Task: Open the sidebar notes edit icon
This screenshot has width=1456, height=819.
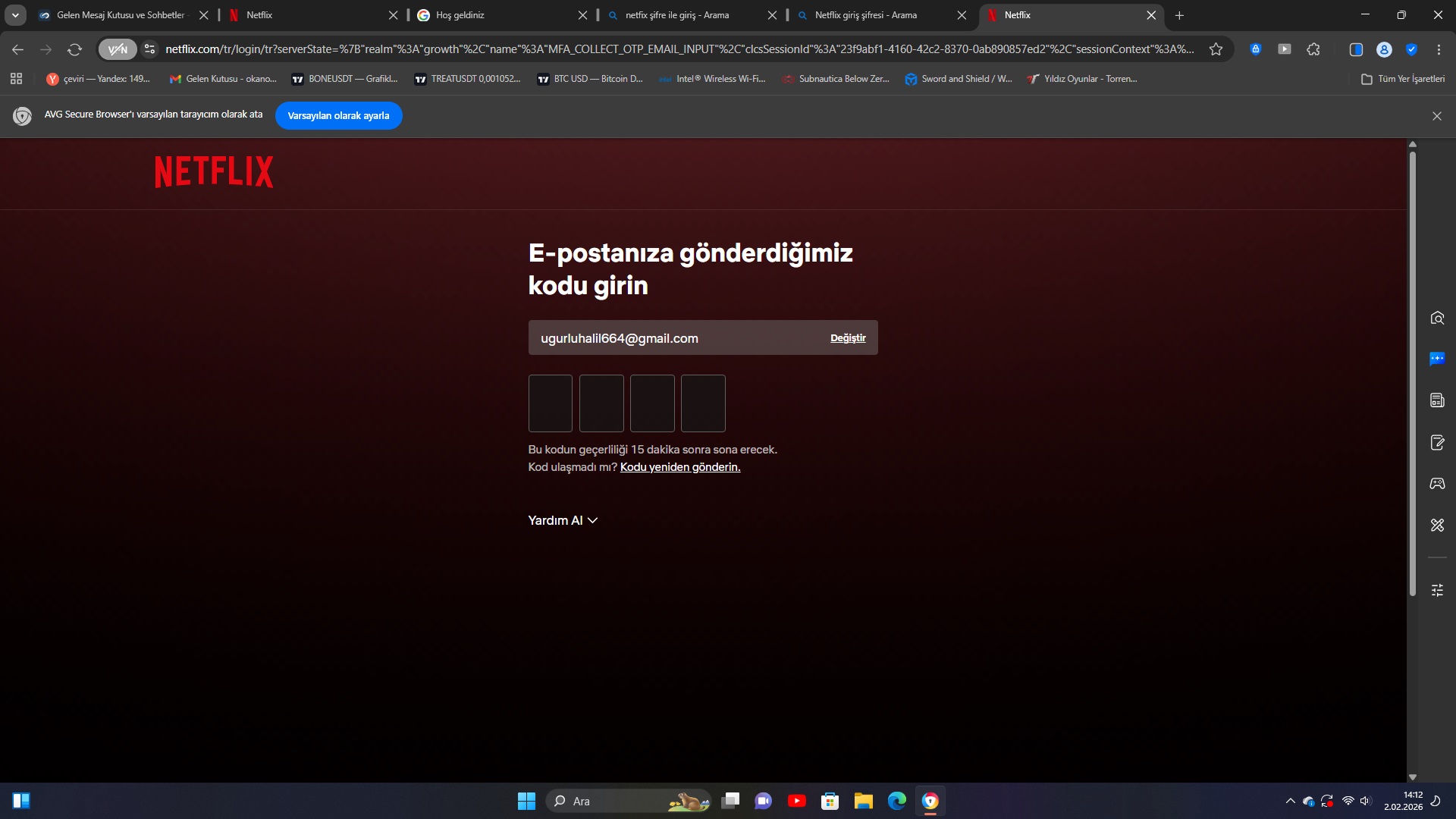Action: point(1437,442)
